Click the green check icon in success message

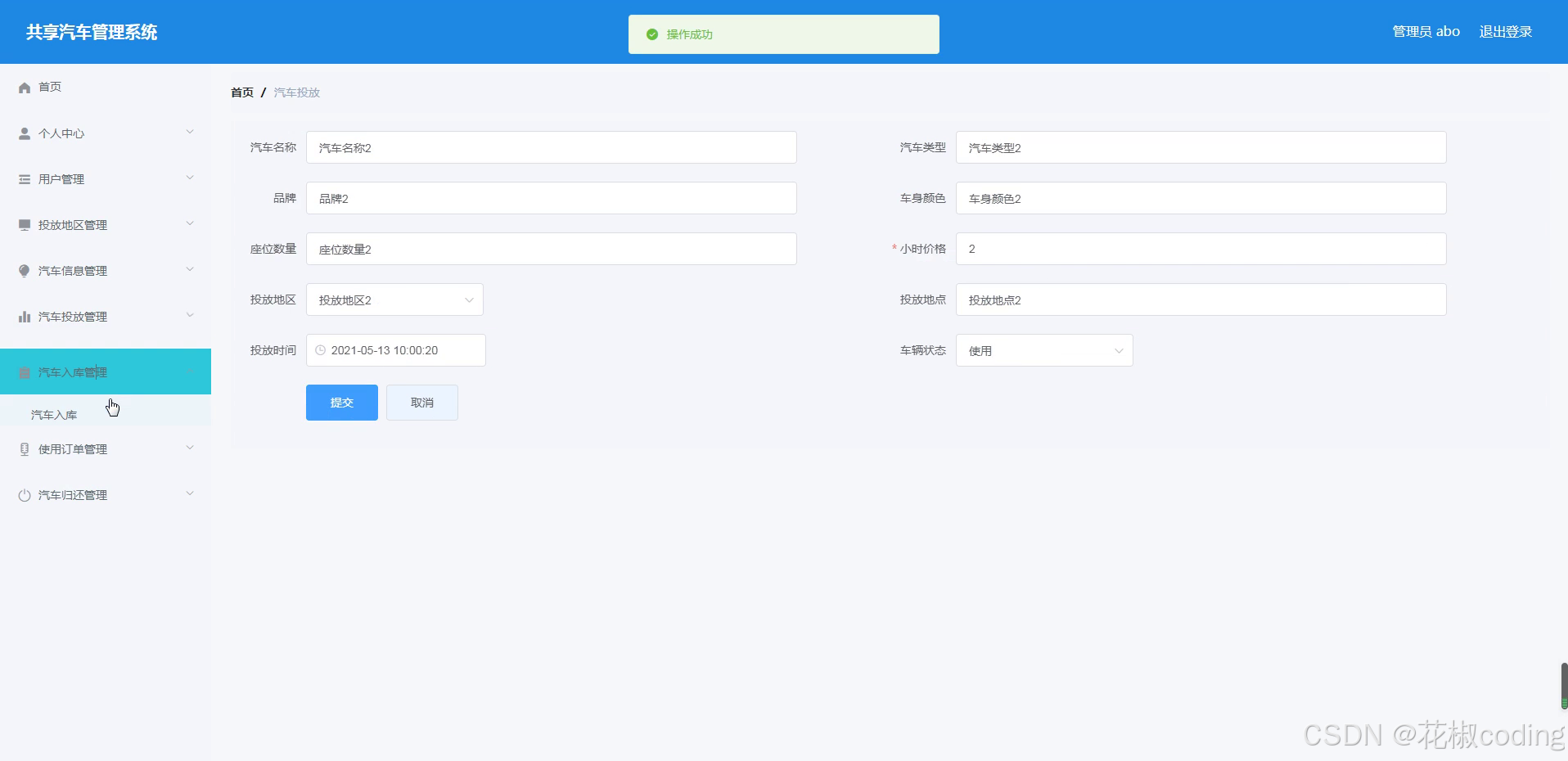(652, 34)
